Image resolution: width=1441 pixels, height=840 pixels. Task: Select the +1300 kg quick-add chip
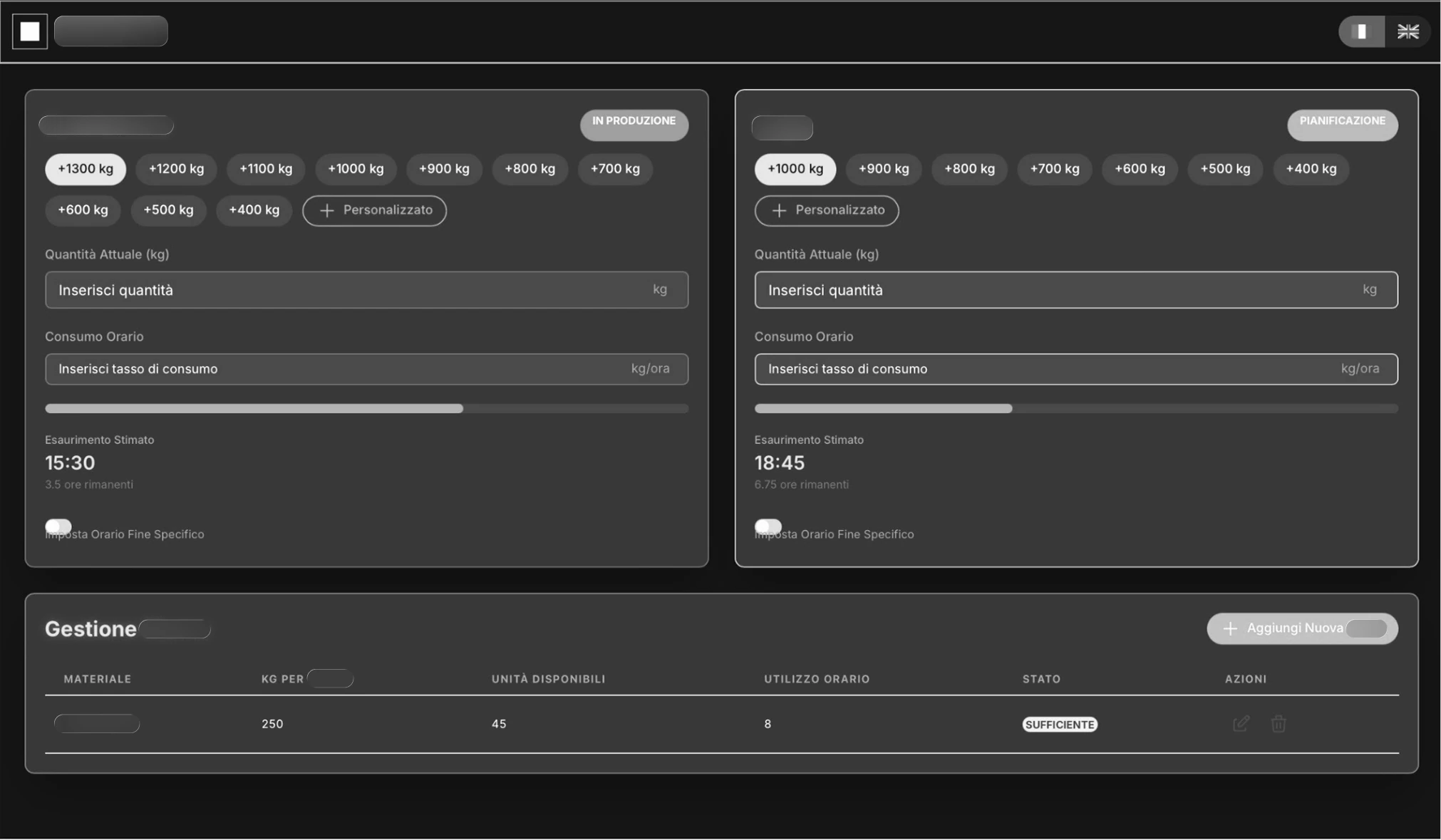click(x=85, y=169)
